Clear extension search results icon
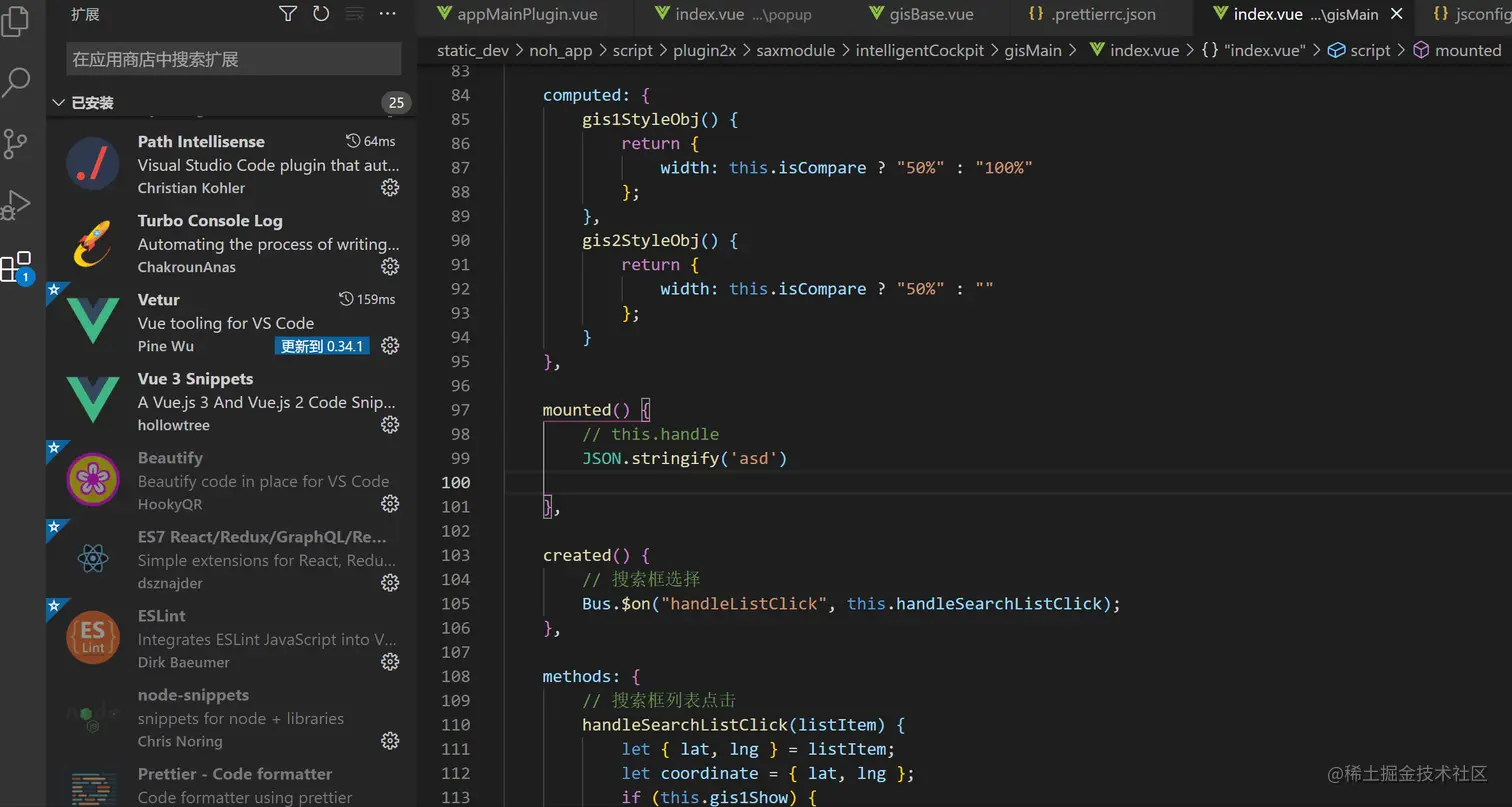The width and height of the screenshot is (1512, 807). click(354, 13)
